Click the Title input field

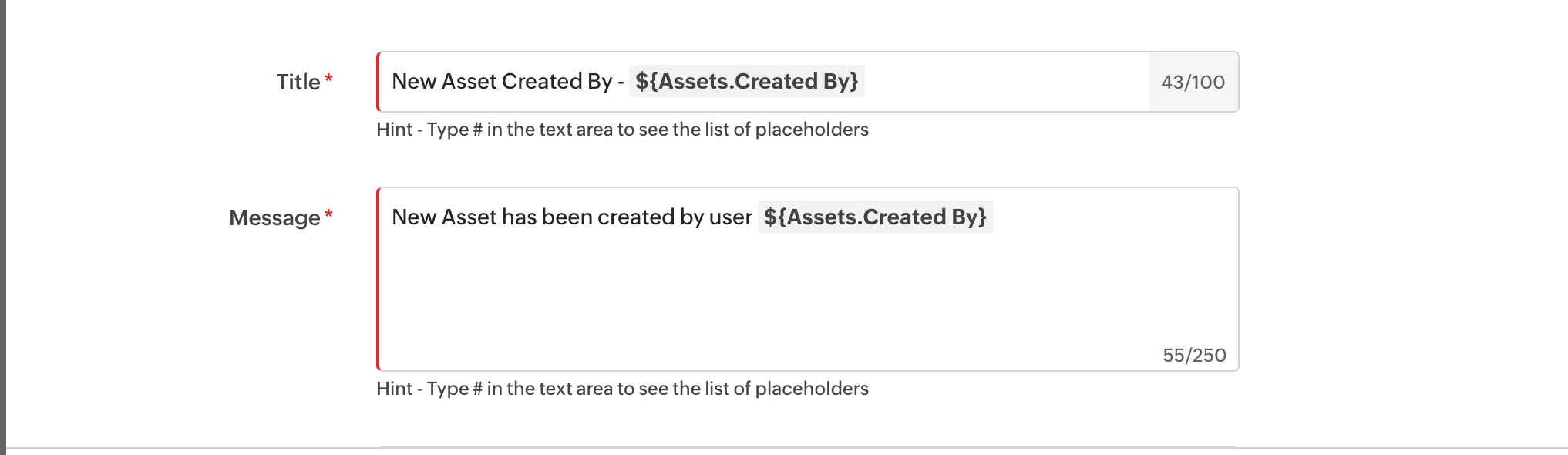click(x=1002, y=82)
